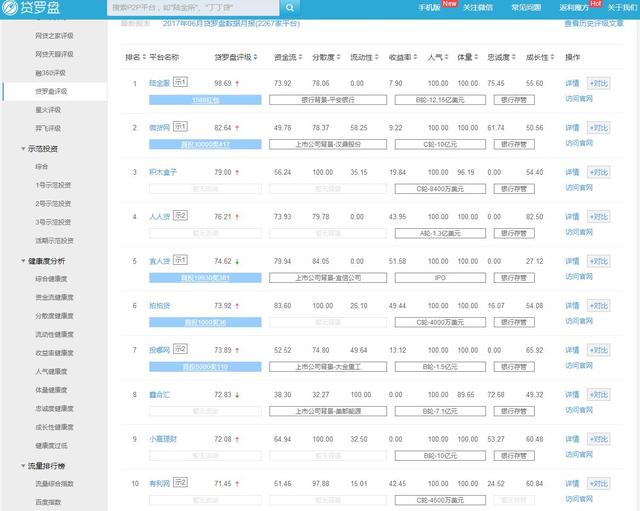Image resolution: width=640 pixels, height=511 pixels.
Task: Sort by 贷罗盘评级 using its sort arrows
Action: [x=256, y=58]
